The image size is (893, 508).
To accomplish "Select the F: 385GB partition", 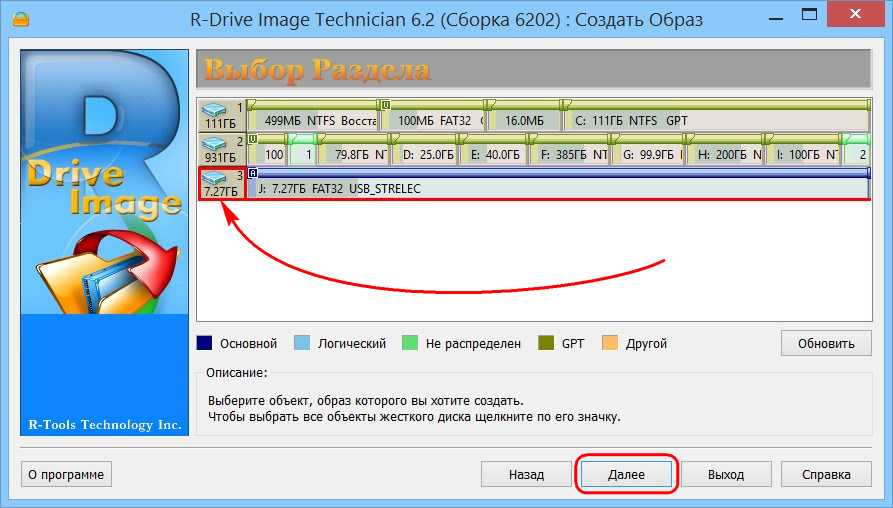I will coord(571,155).
